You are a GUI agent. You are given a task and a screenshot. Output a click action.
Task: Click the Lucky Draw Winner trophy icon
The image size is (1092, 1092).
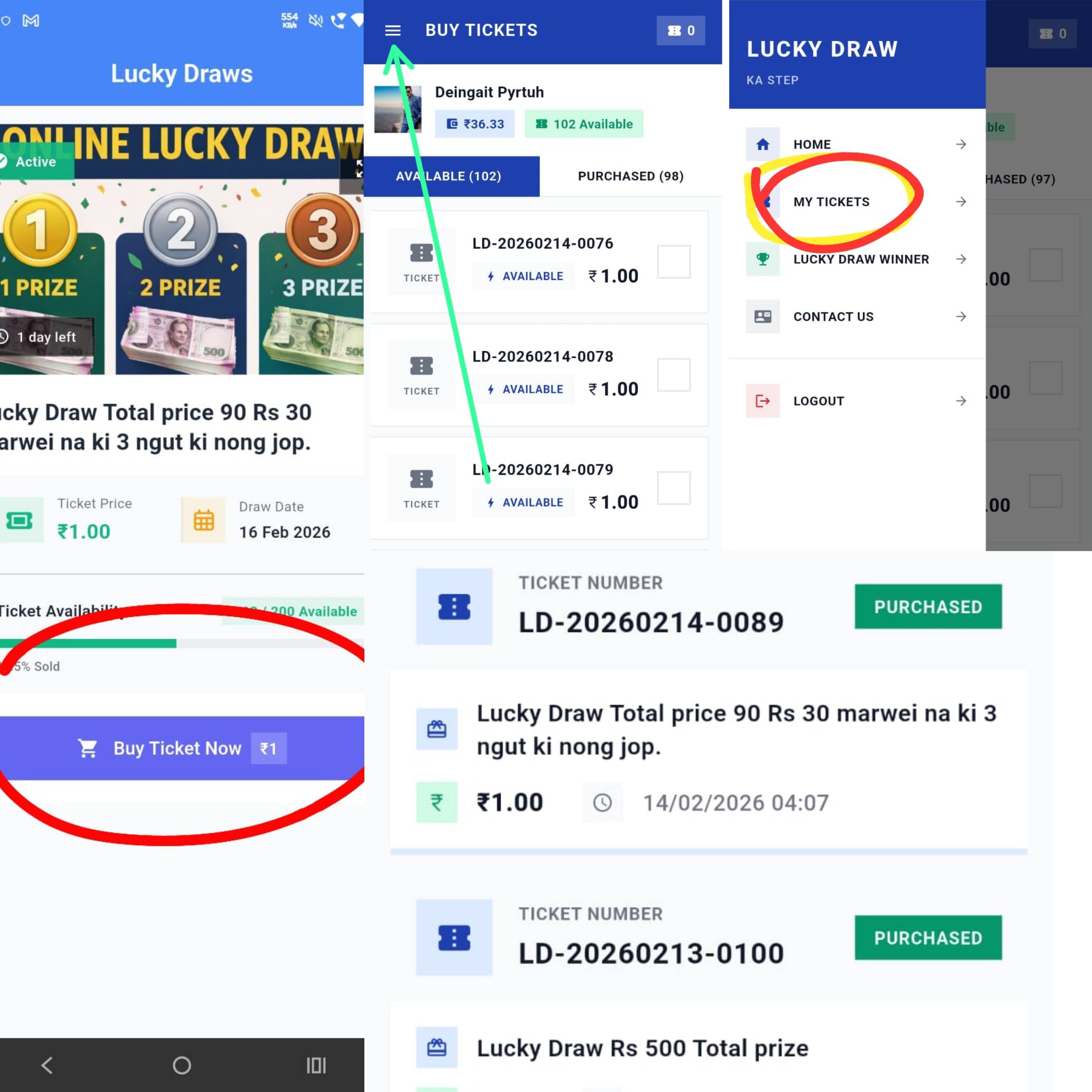(763, 259)
